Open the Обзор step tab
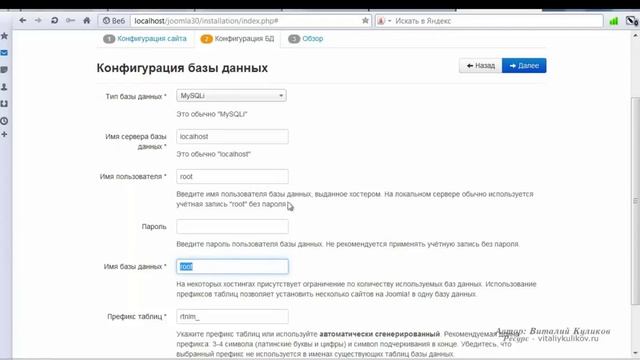The image size is (640, 360). click(x=306, y=39)
